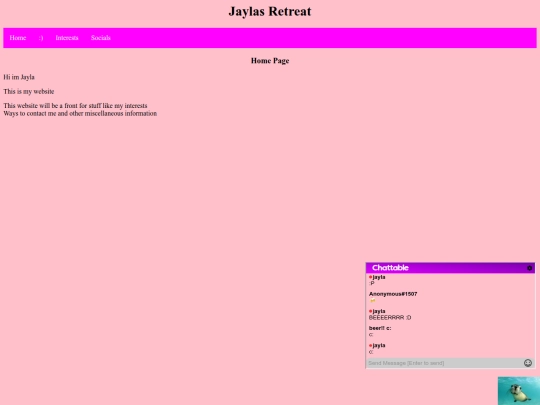This screenshot has height=405, width=540.
Task: Focus the Send Message chat field
Action: [444, 363]
